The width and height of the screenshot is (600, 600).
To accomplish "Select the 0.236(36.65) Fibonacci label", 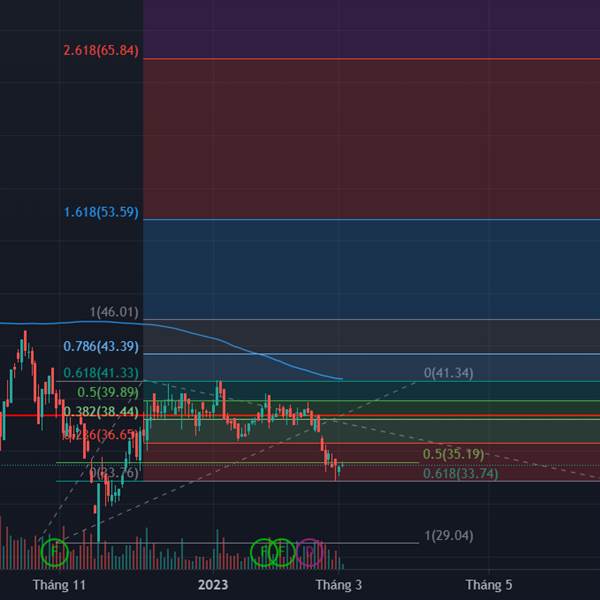I will [99, 435].
